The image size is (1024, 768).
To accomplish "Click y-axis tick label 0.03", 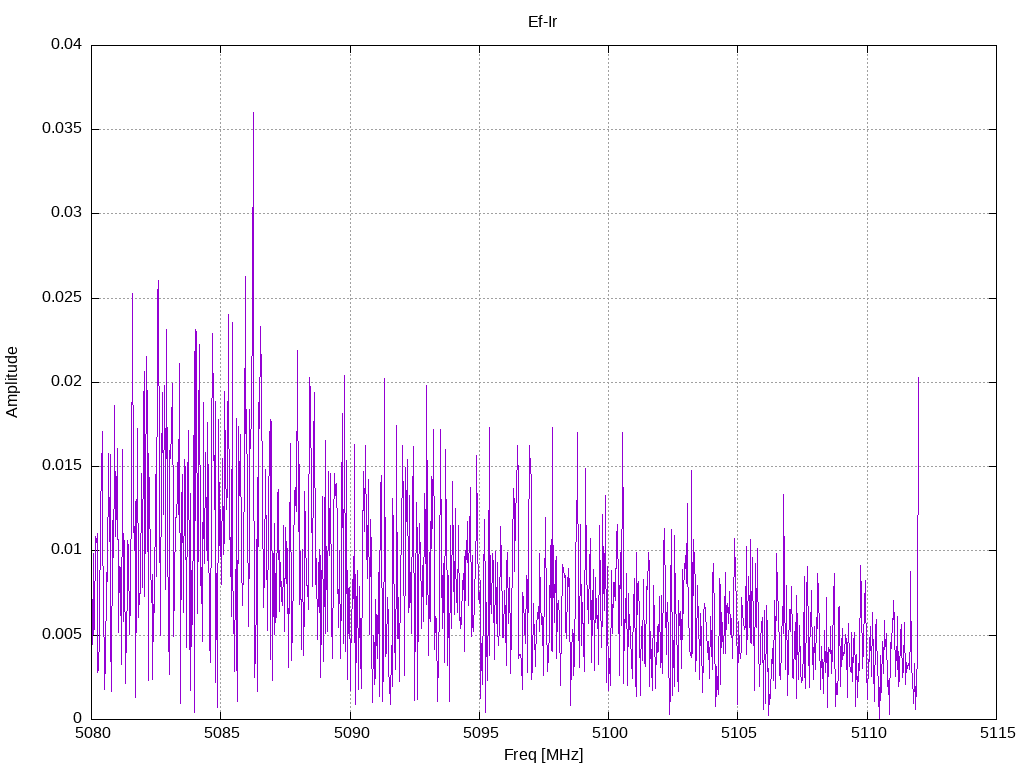I will (67, 212).
